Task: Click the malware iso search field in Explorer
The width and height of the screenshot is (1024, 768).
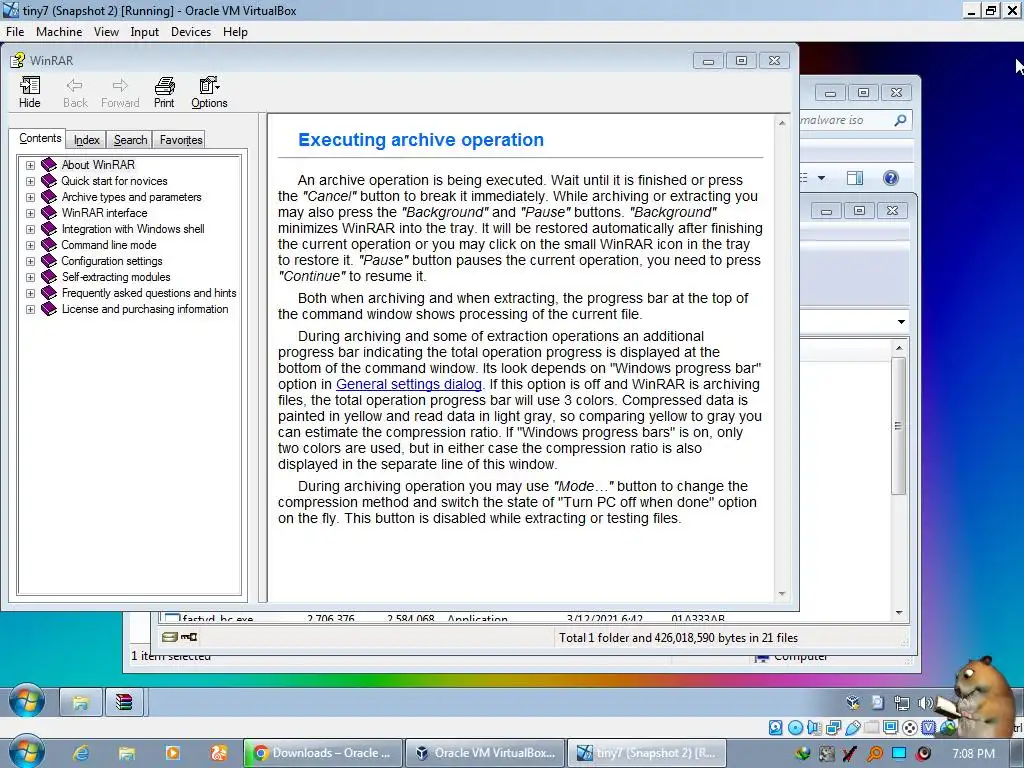Action: [845, 120]
